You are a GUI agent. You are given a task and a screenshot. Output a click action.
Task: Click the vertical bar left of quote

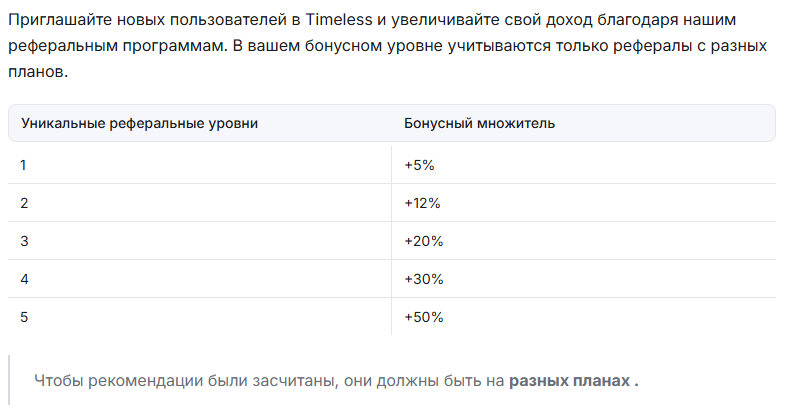coord(9,380)
